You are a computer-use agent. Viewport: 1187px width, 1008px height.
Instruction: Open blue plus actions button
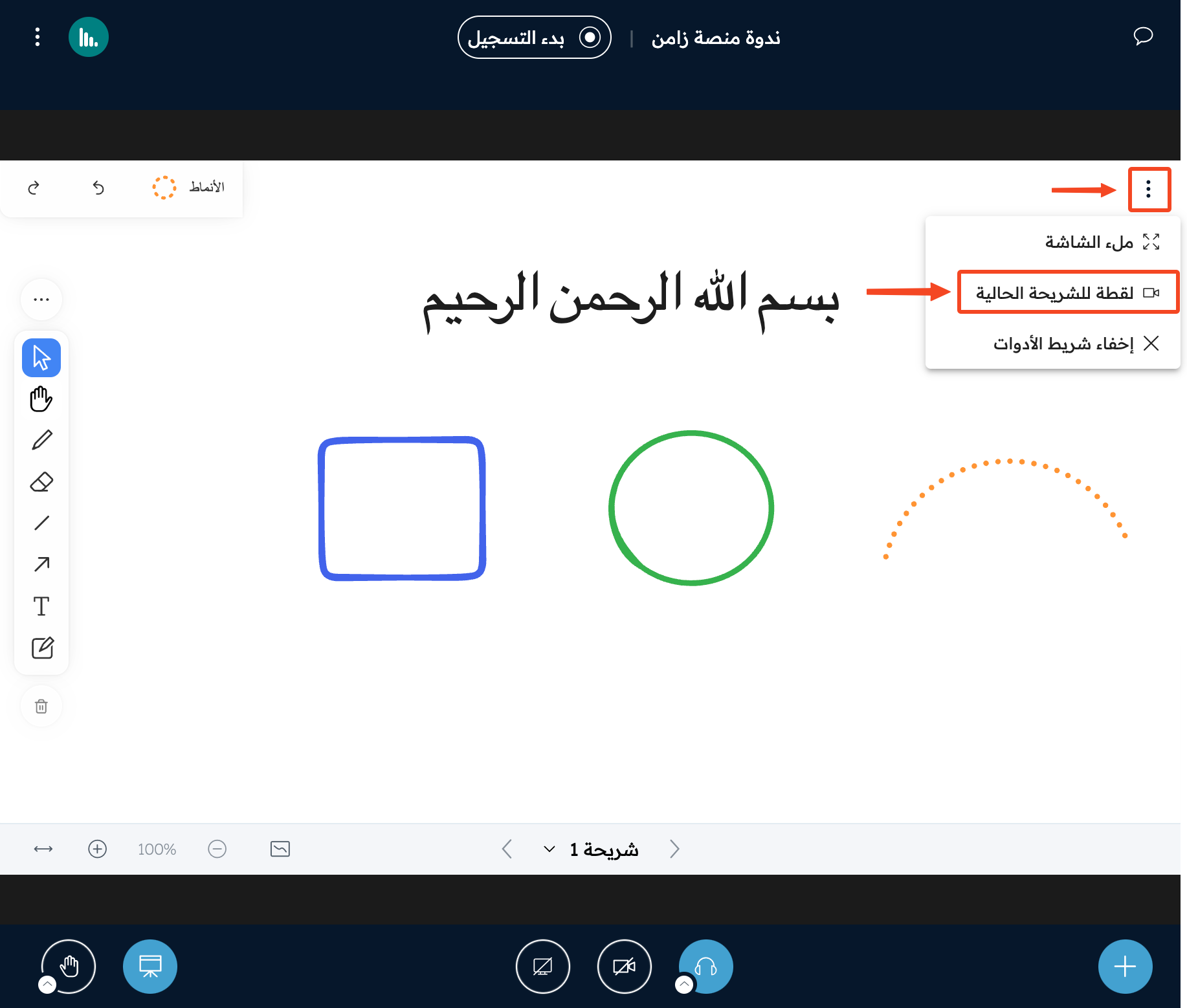coord(1126,967)
